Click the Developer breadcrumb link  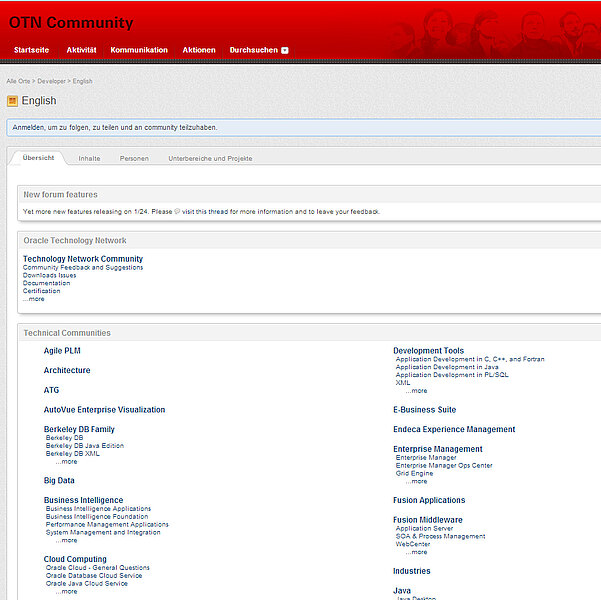tap(53, 81)
